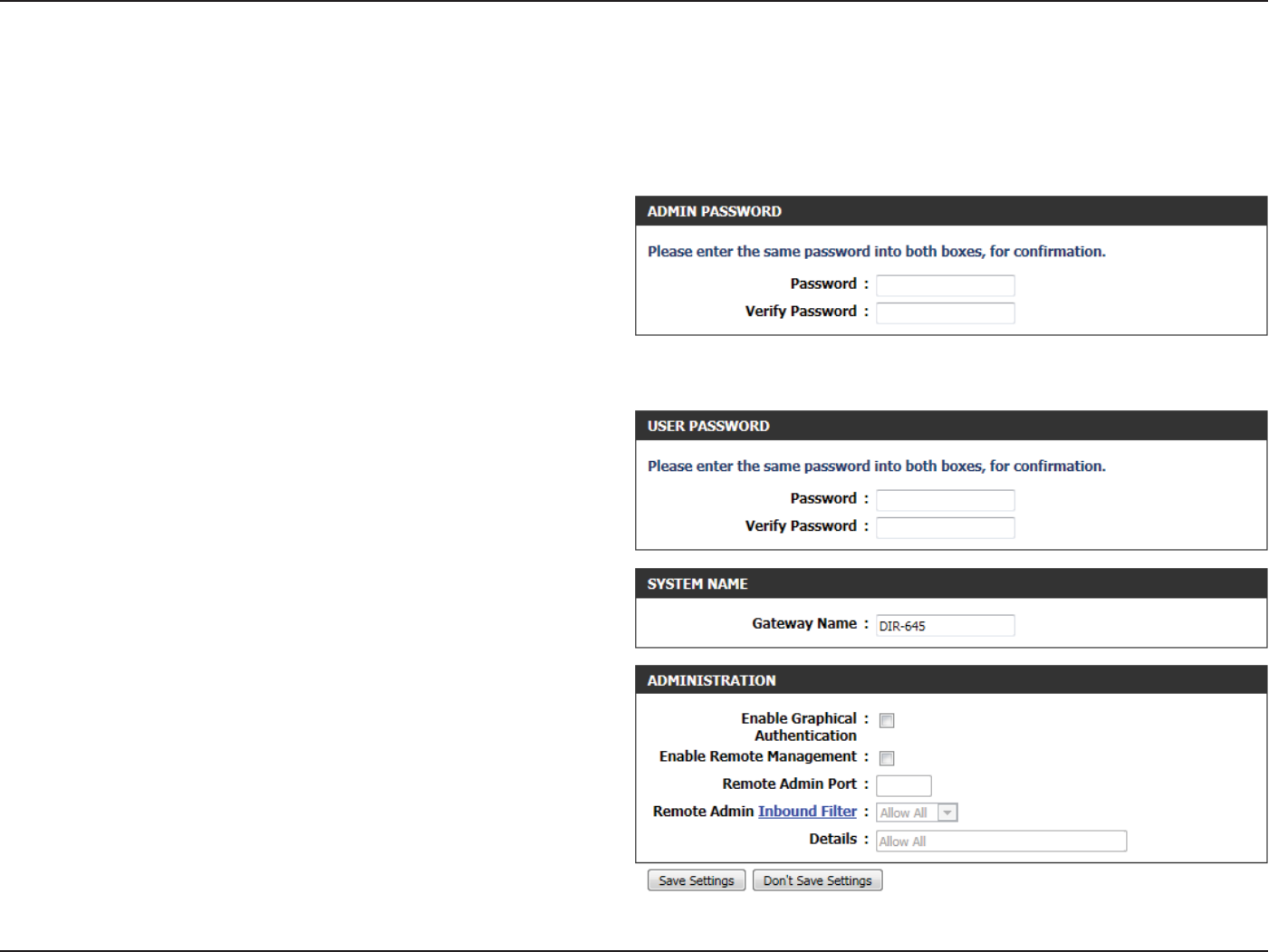Click the Don't Save Settings button
This screenshot has height=952, width=1269.
pos(817,880)
